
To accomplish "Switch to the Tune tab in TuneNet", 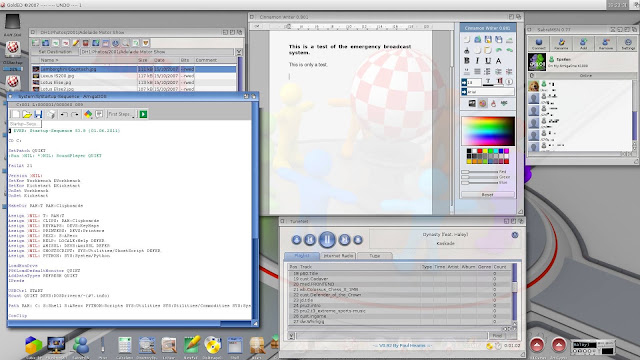I will click(375, 256).
